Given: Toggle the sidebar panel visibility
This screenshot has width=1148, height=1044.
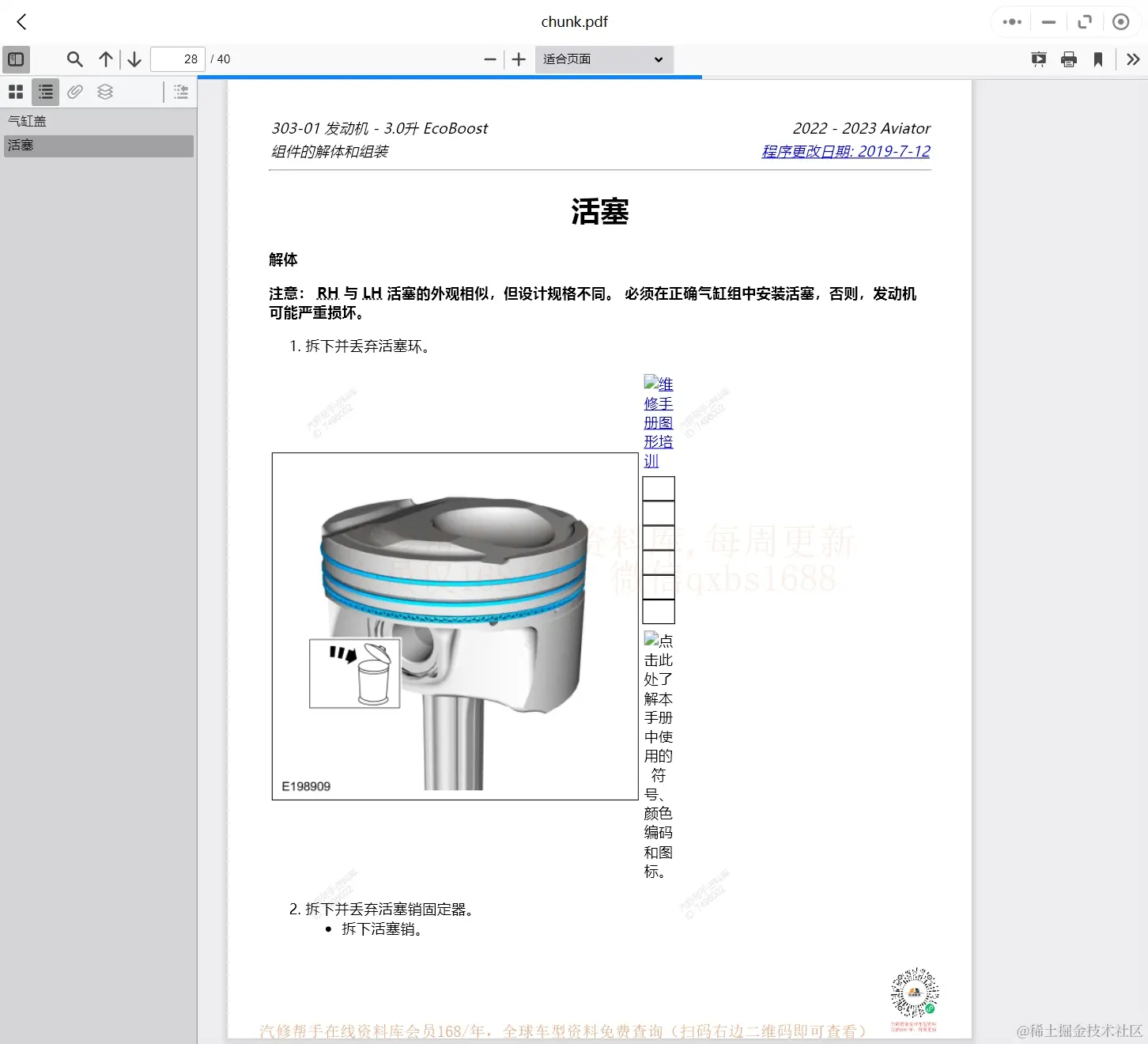Looking at the screenshot, I should (16, 59).
